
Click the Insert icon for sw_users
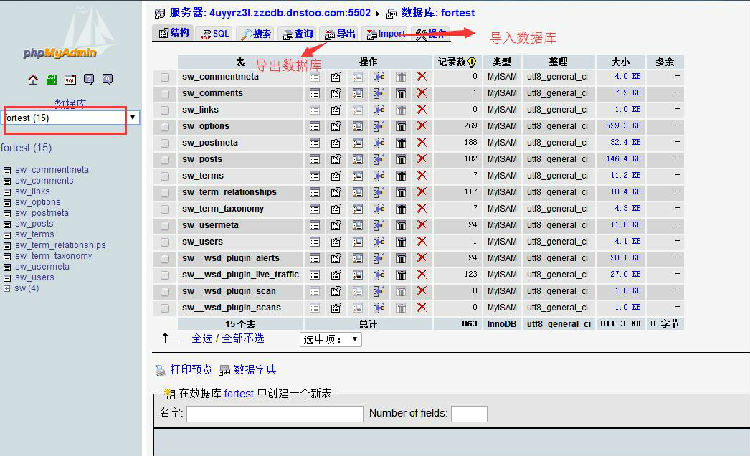pos(379,242)
